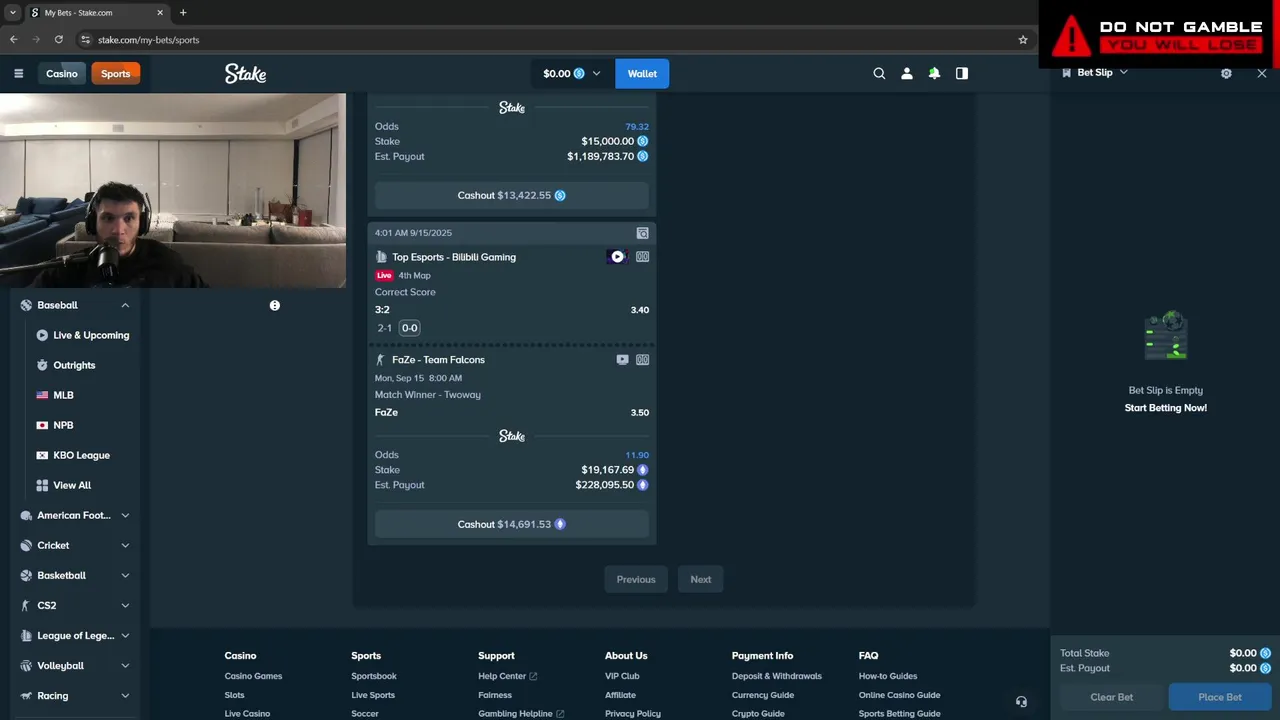Screen dimensions: 1280x720
Task: Expand the American Football section
Action: [x=125, y=515]
